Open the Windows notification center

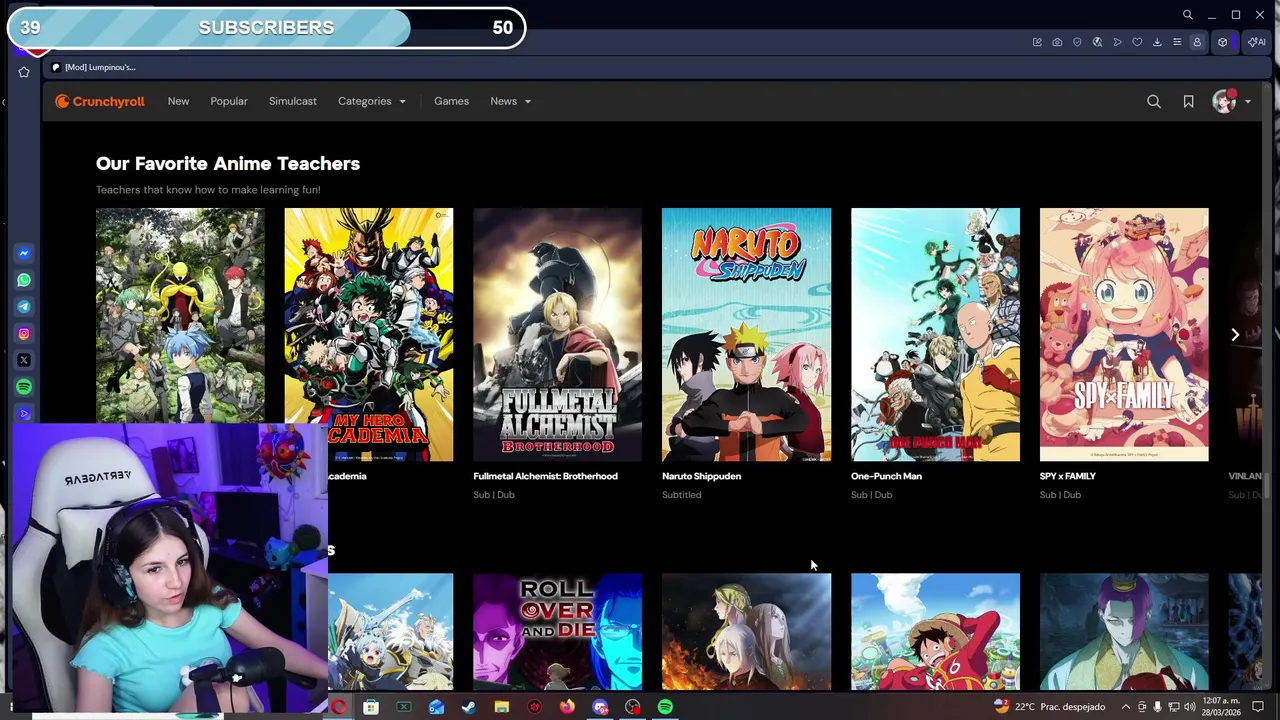[1258, 707]
